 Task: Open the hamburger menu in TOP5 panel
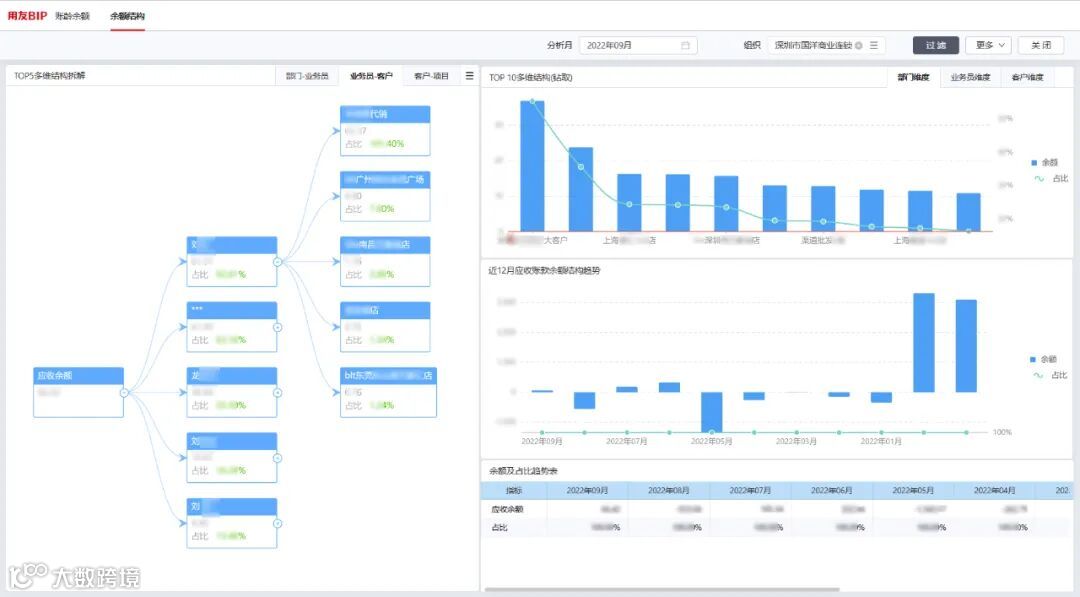[470, 76]
